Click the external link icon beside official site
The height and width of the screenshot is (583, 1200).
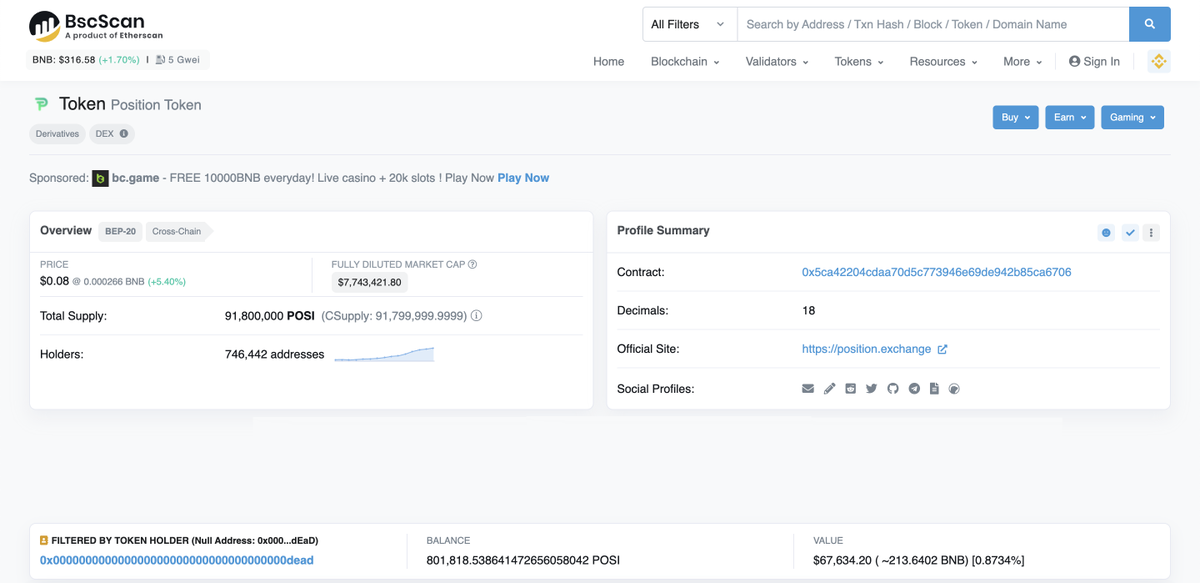coord(942,349)
